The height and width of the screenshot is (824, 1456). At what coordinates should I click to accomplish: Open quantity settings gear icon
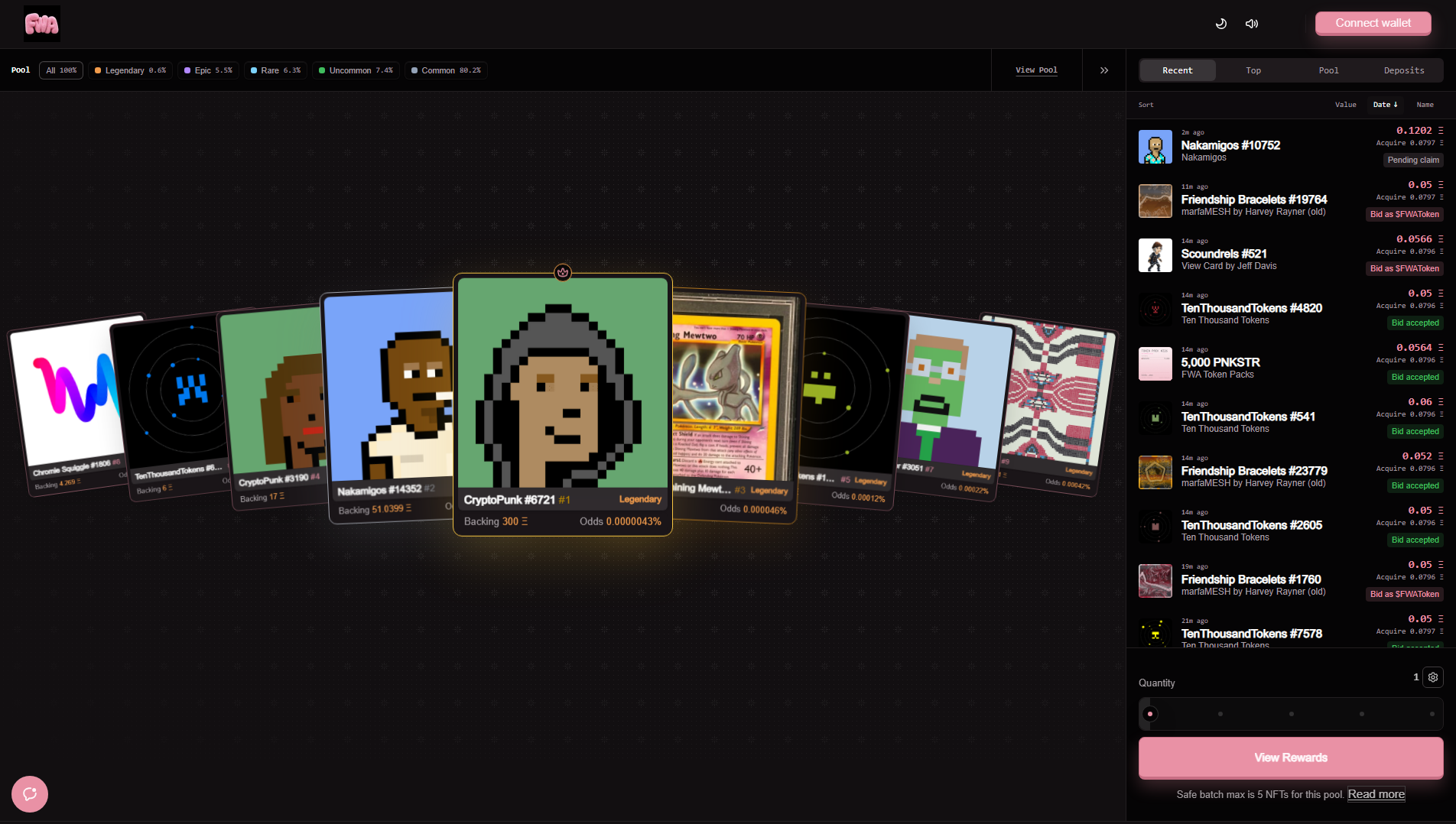tap(1432, 677)
